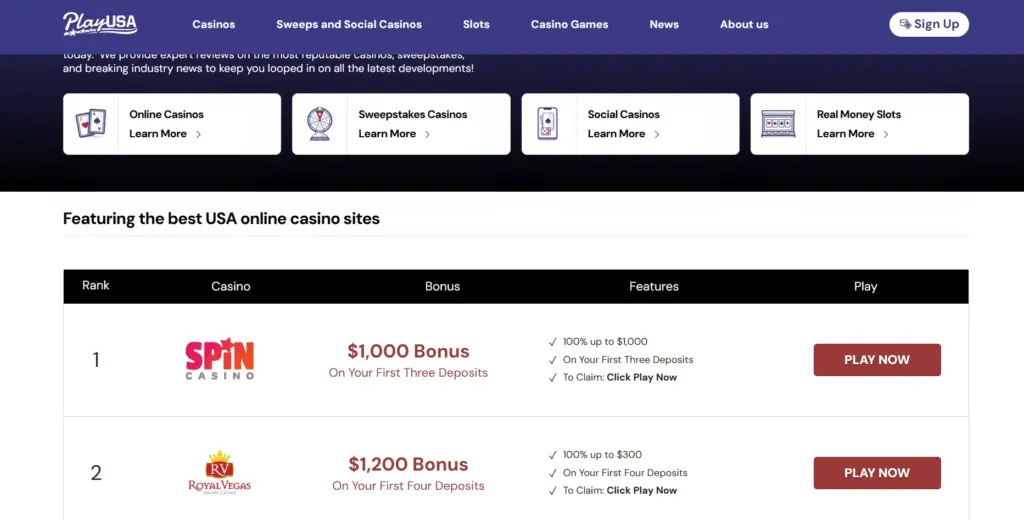Expand Social Casinos Learn More chevron
The image size is (1024, 520).
[x=657, y=134]
